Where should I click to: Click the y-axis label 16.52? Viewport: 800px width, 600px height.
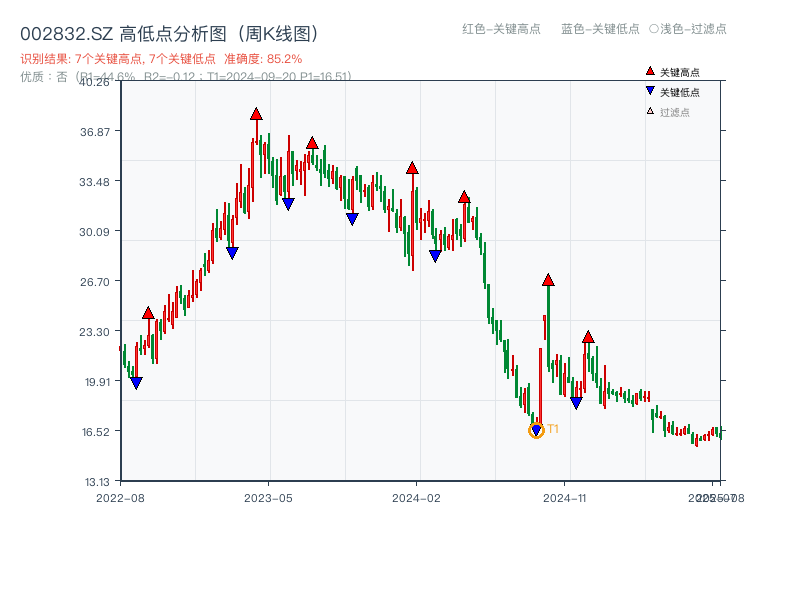96,432
